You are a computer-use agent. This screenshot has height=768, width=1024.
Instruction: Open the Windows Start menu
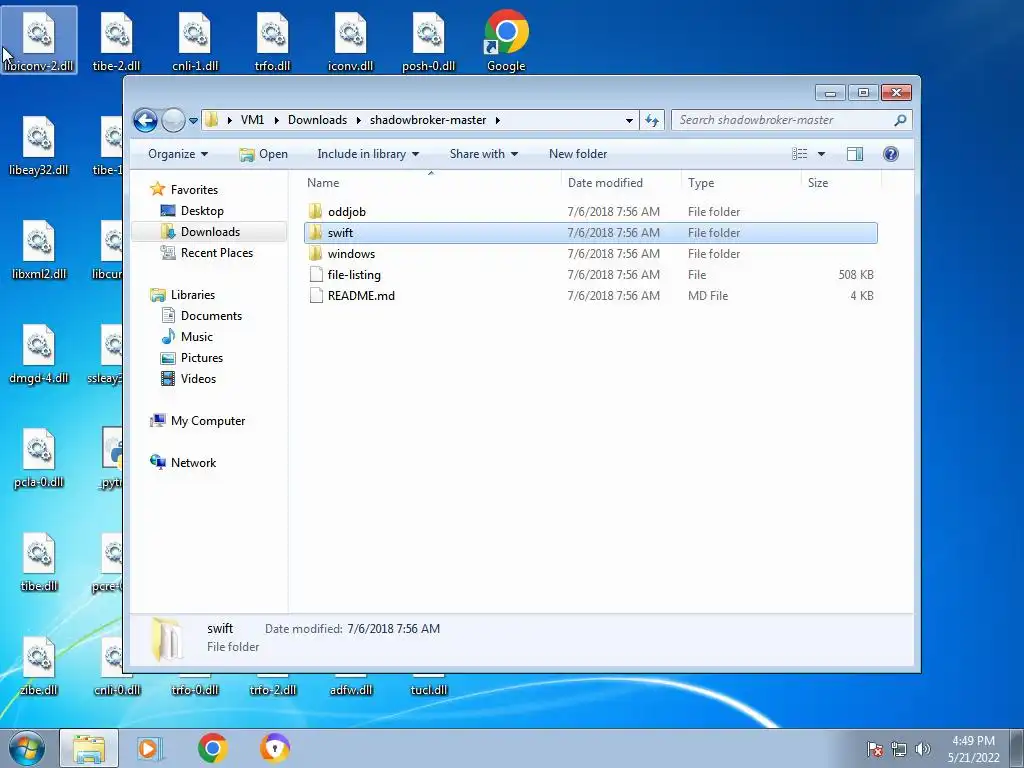tap(26, 748)
